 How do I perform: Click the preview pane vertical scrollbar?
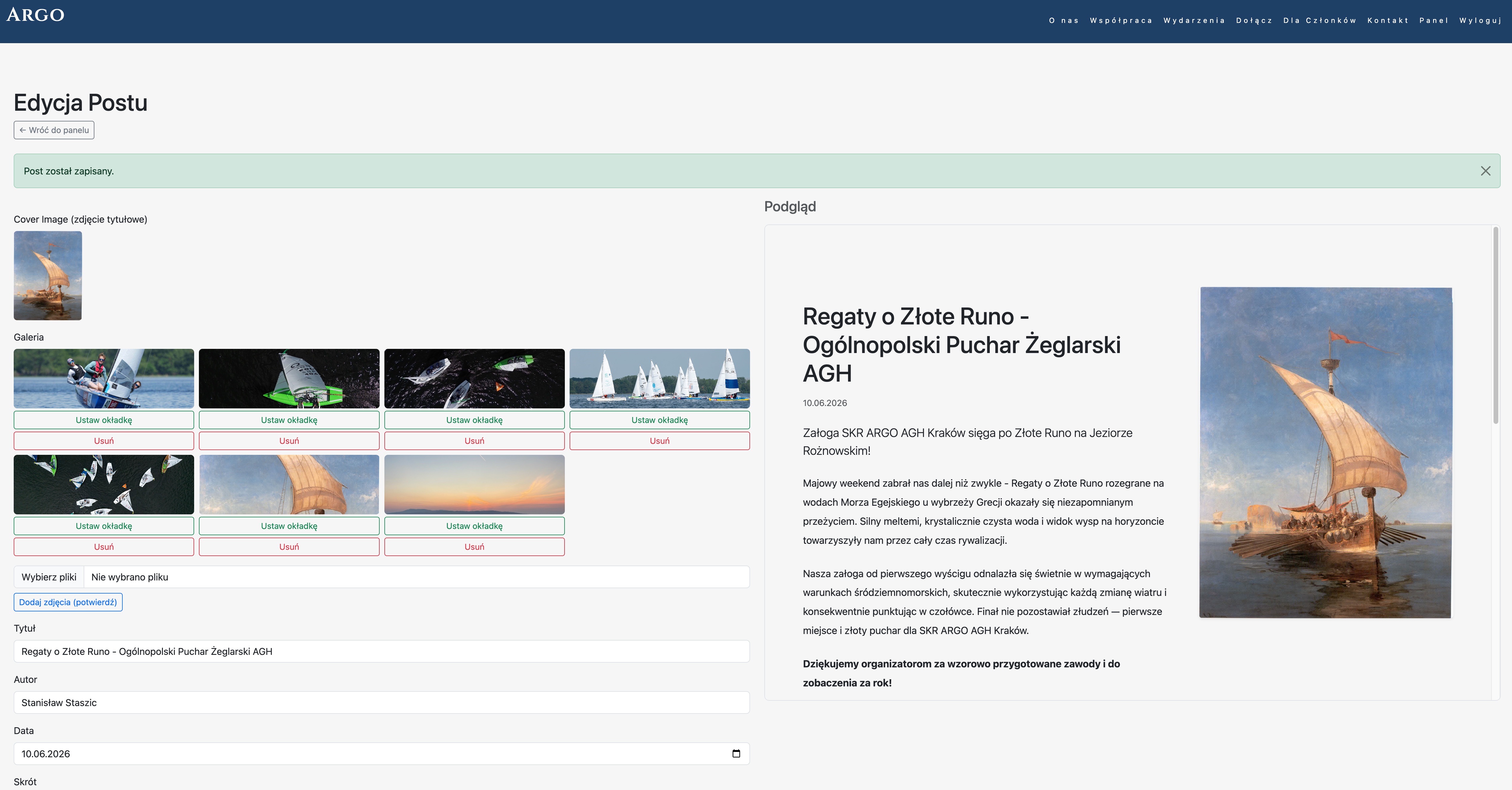[x=1496, y=326]
